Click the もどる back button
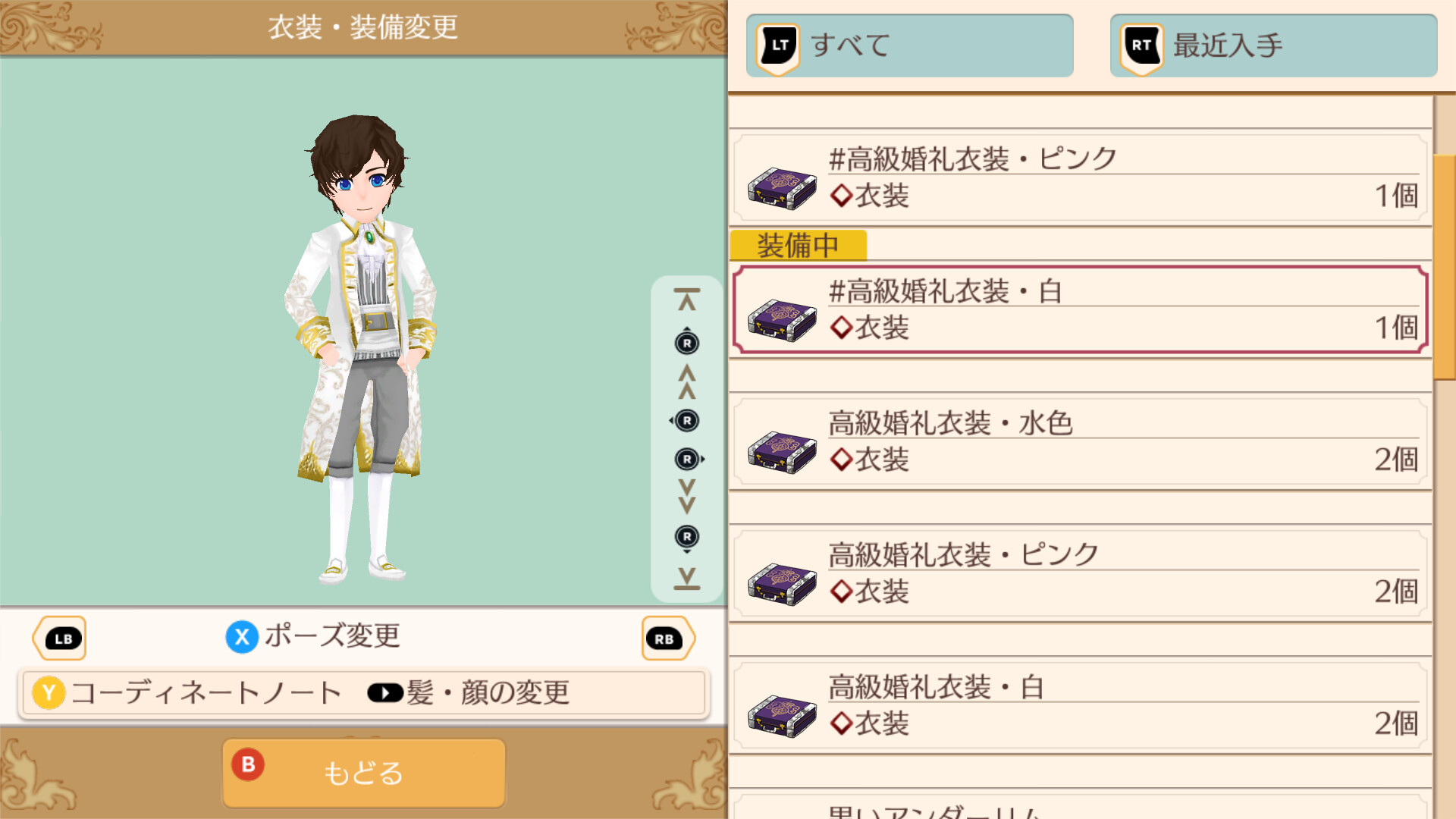The image size is (1456, 819). point(364,773)
